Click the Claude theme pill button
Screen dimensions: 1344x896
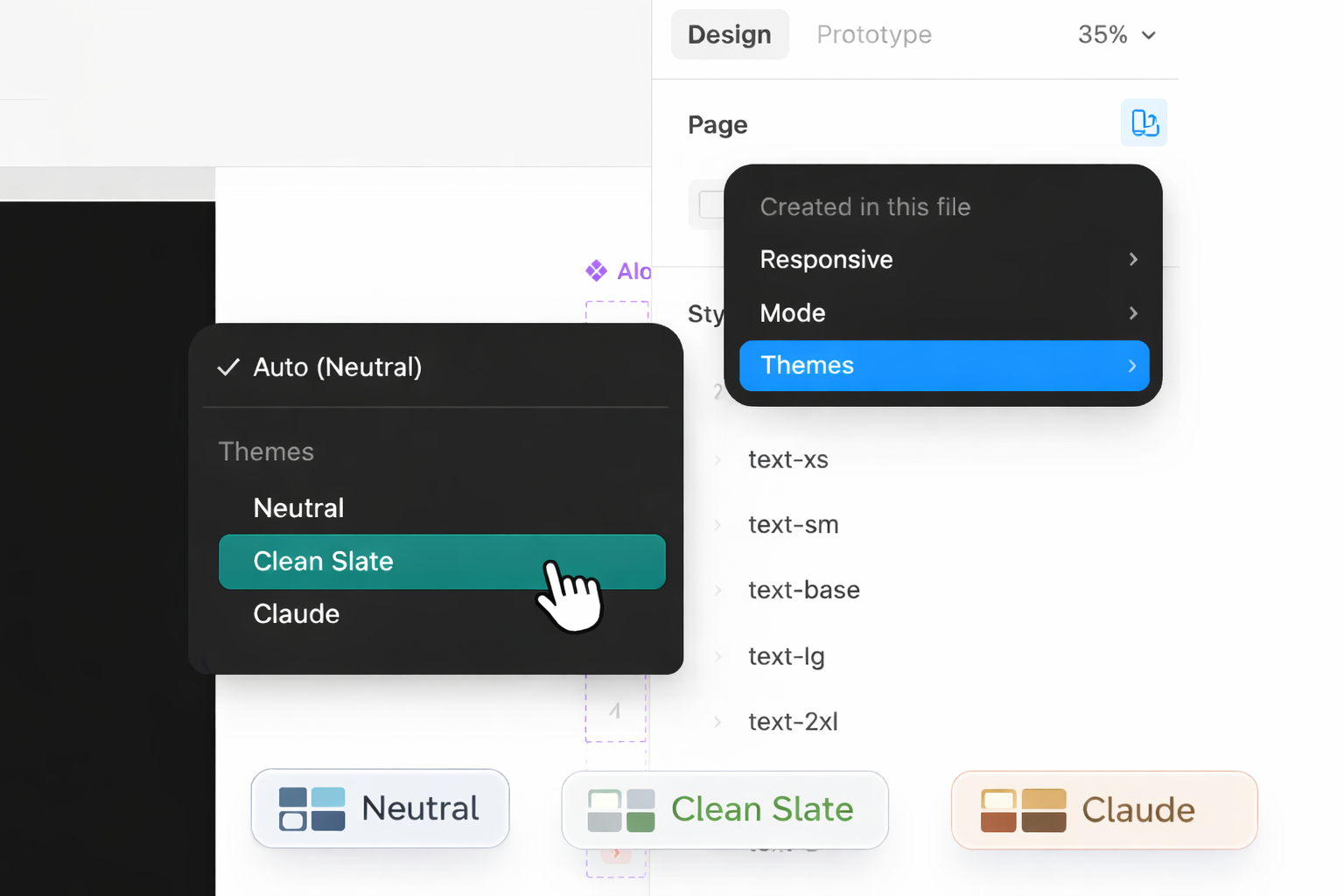(x=1104, y=810)
